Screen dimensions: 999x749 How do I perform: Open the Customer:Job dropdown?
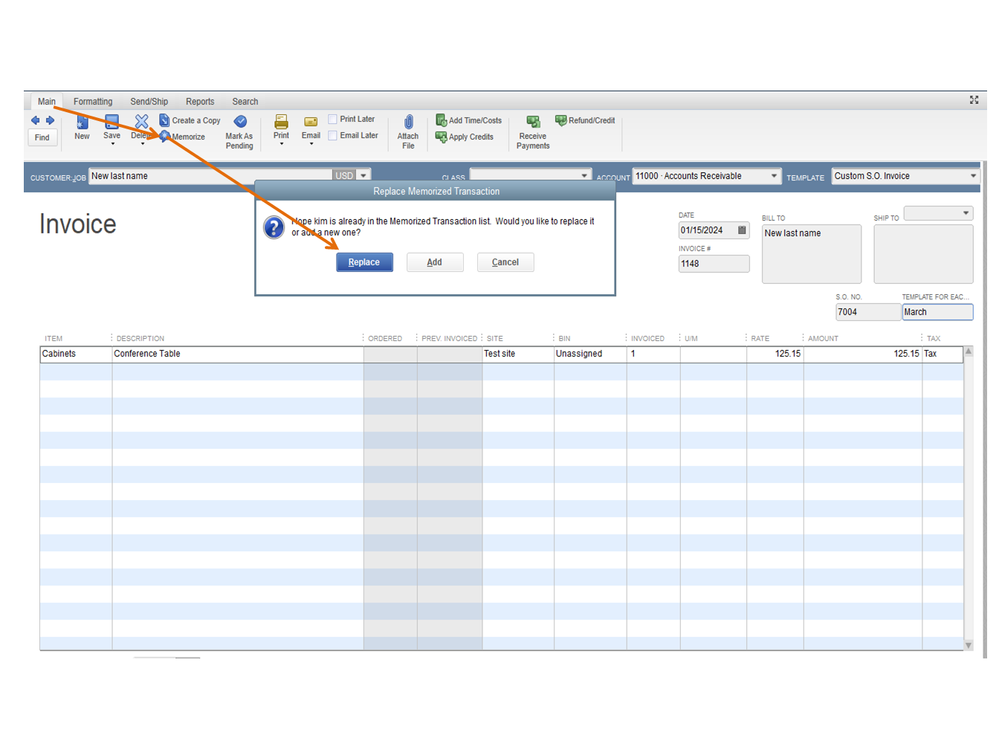(x=363, y=176)
